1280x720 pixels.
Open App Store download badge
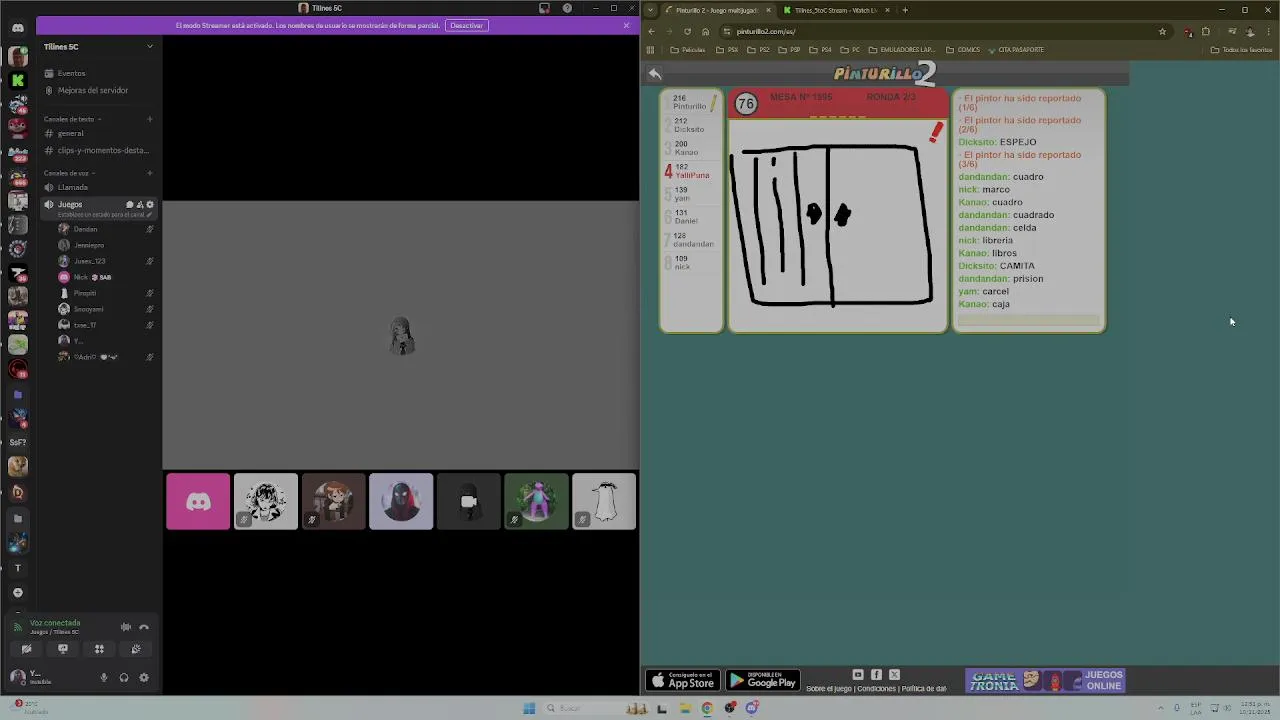coord(684,681)
